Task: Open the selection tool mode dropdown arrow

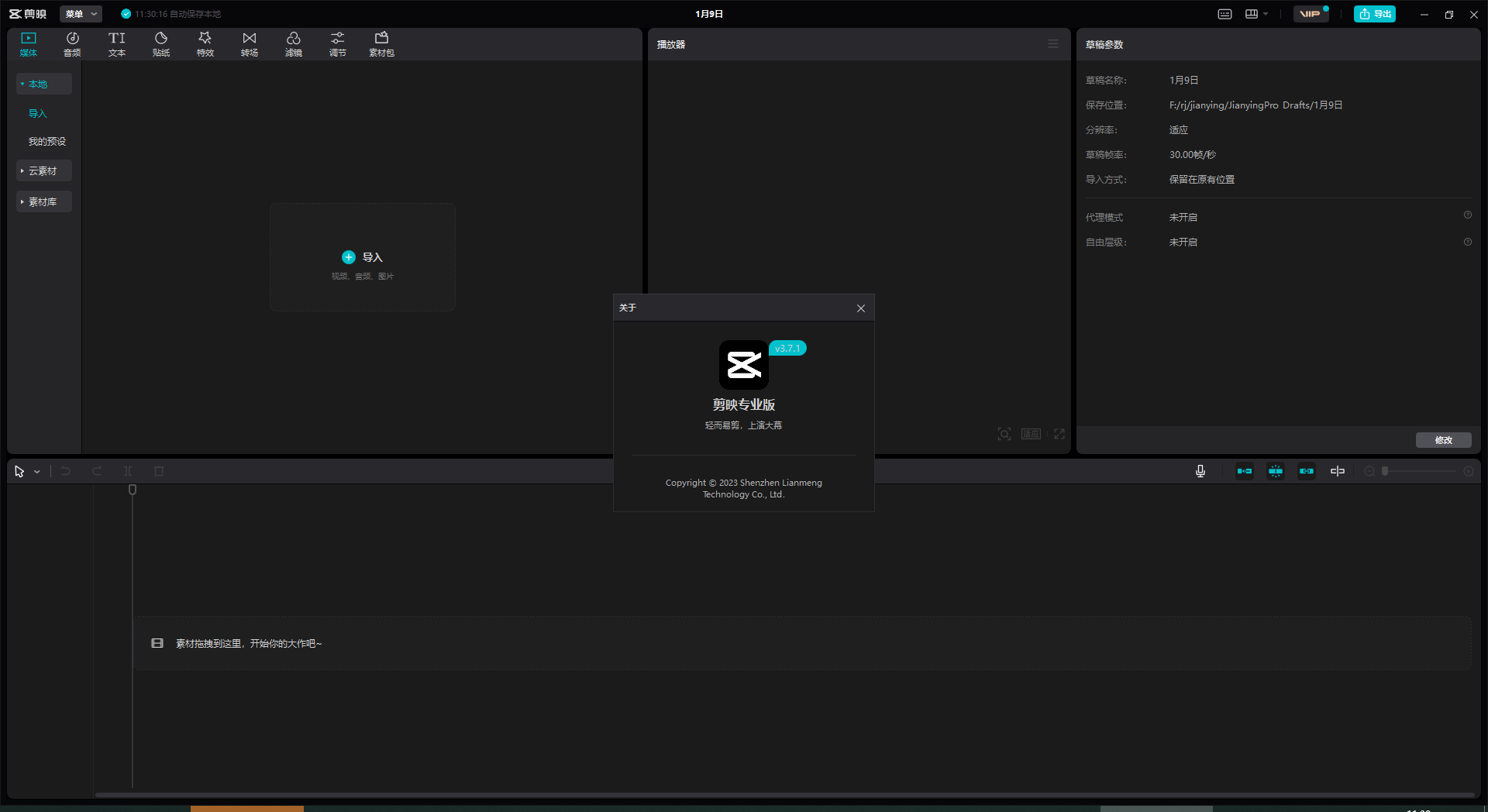Action: [37, 472]
